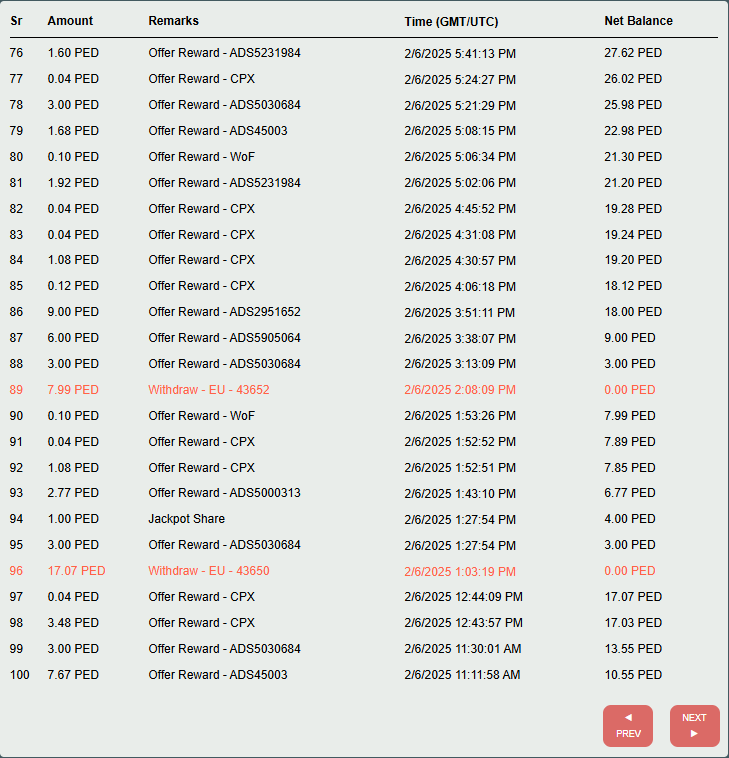
Task: Click 'Offer Reward - WoF' in row 80
Action: pos(202,157)
